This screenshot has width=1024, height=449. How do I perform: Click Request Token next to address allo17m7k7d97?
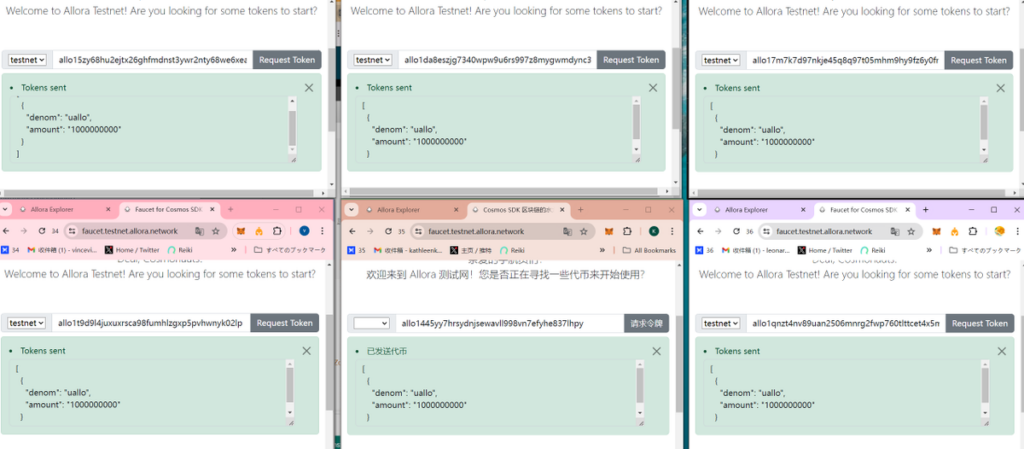point(978,60)
